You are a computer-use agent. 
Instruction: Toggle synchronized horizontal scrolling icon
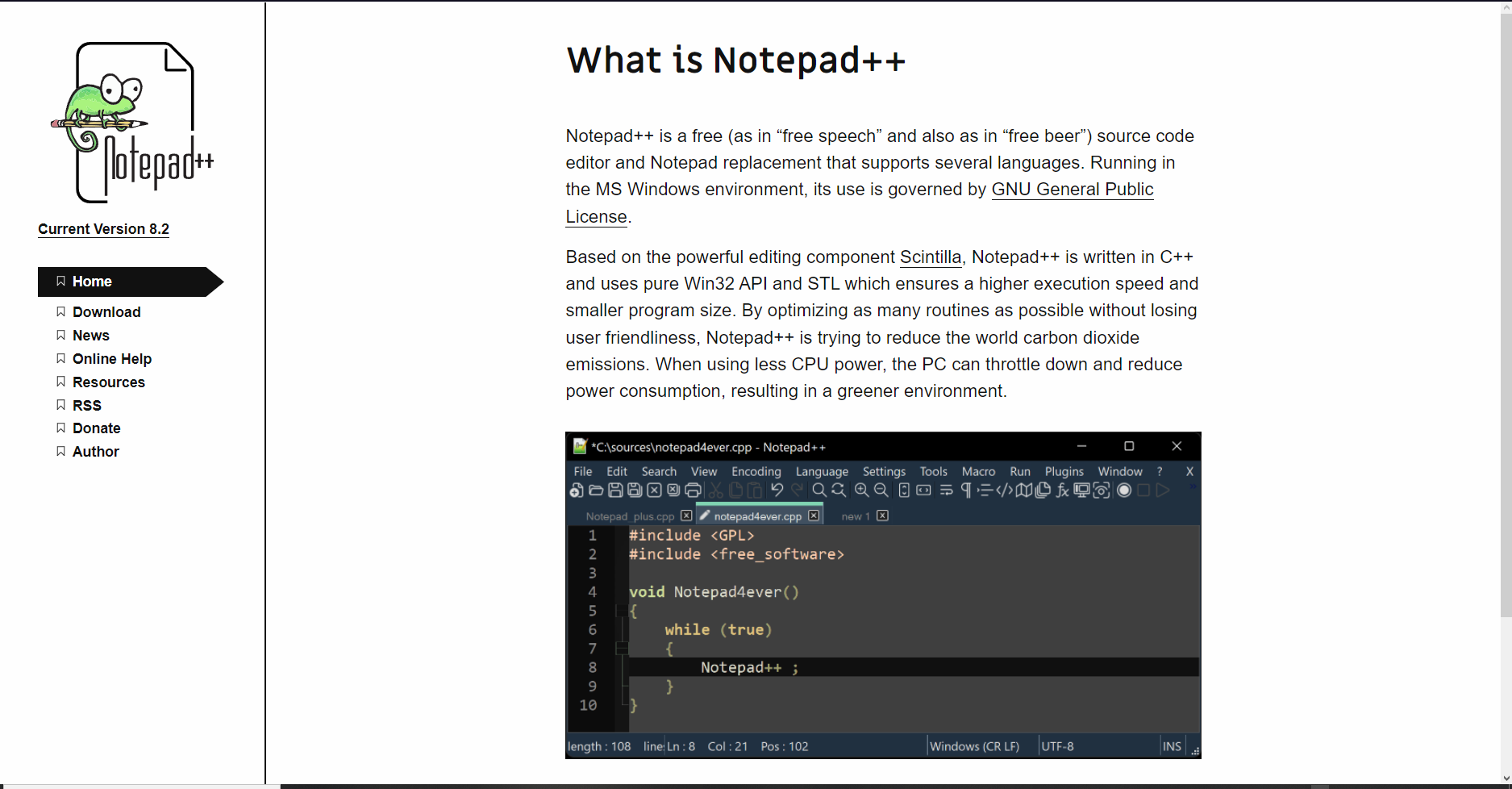click(x=924, y=491)
